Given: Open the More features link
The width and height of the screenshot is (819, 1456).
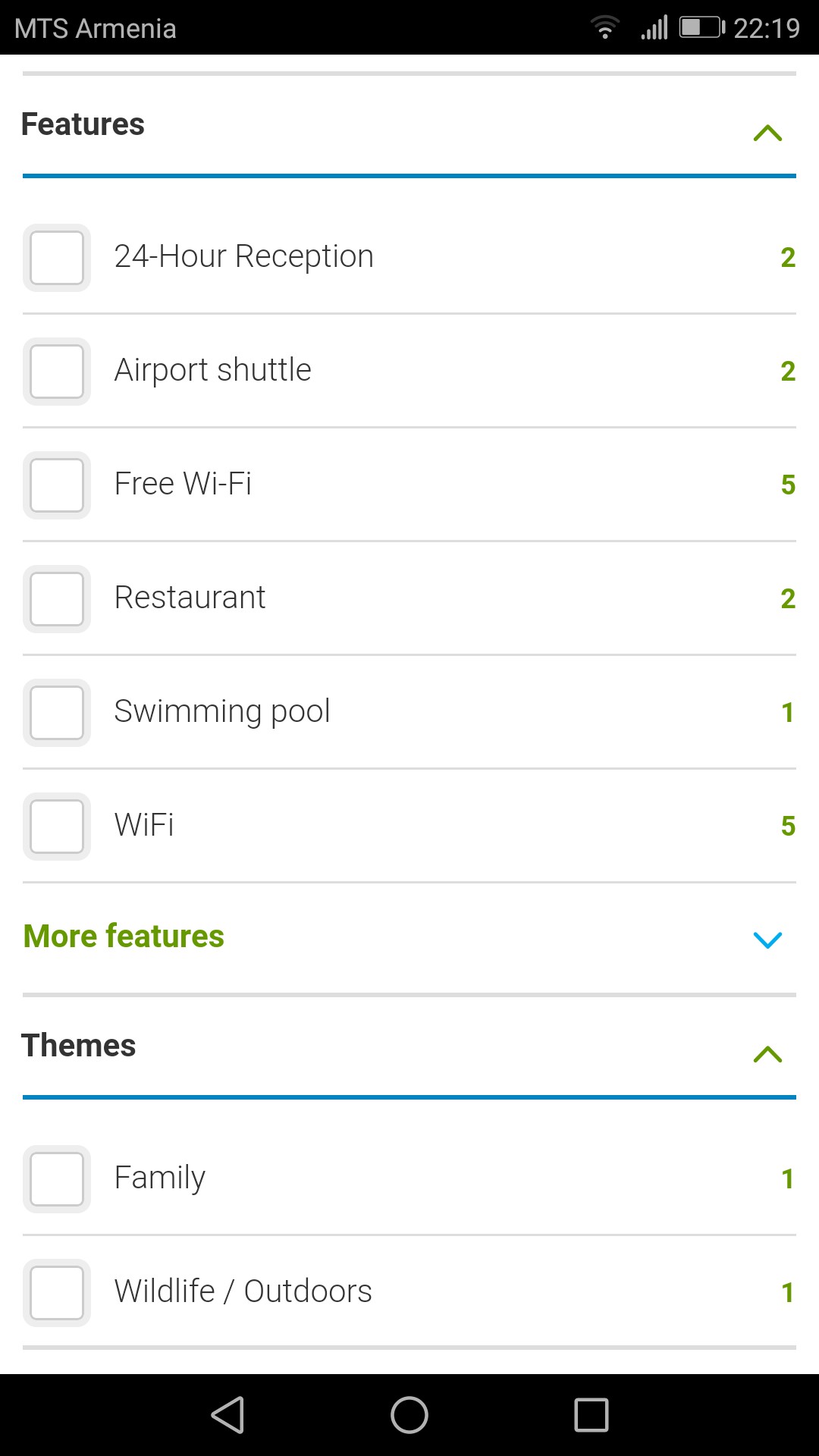Looking at the screenshot, I should tap(124, 937).
